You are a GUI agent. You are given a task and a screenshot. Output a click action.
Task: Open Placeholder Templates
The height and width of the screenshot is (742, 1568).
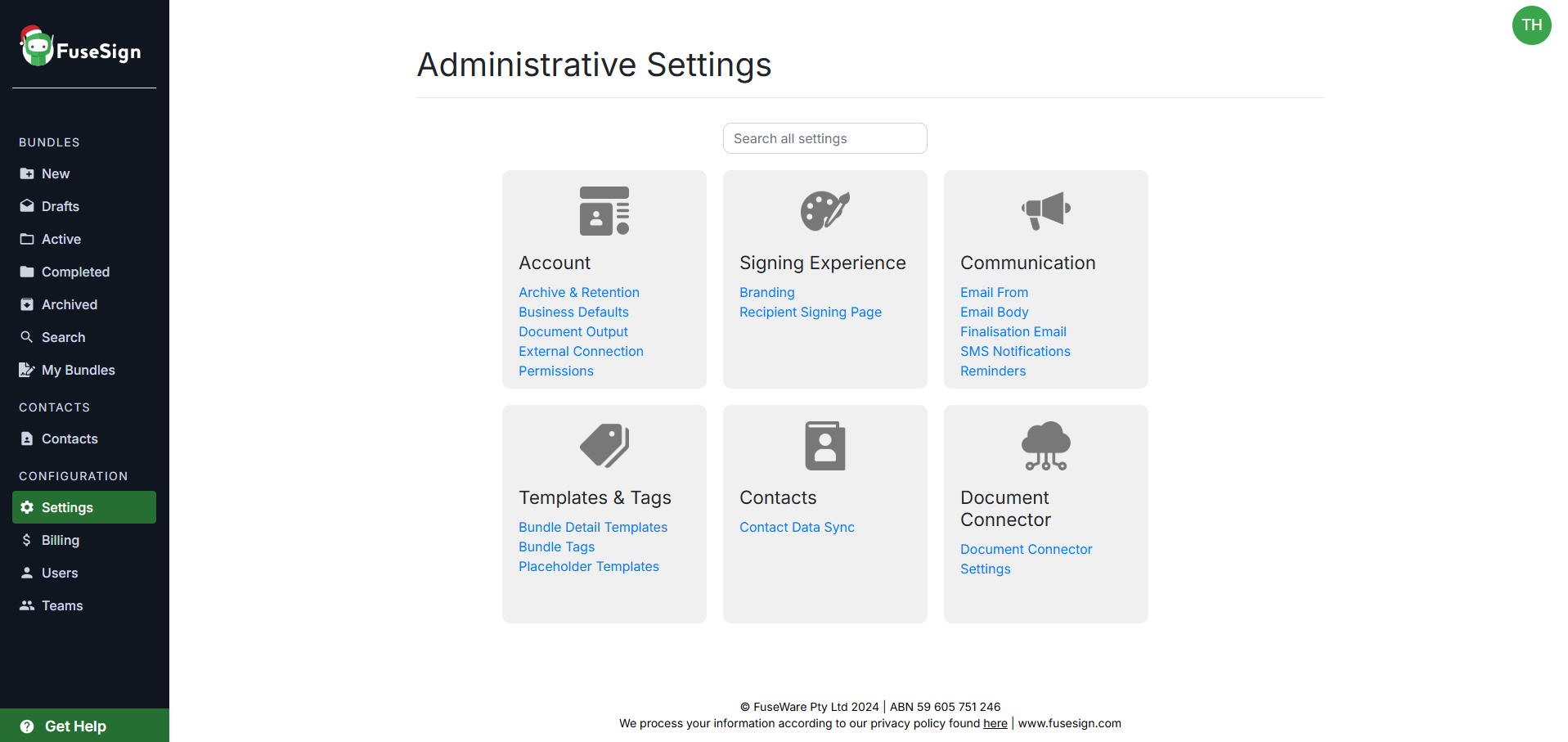[589, 566]
